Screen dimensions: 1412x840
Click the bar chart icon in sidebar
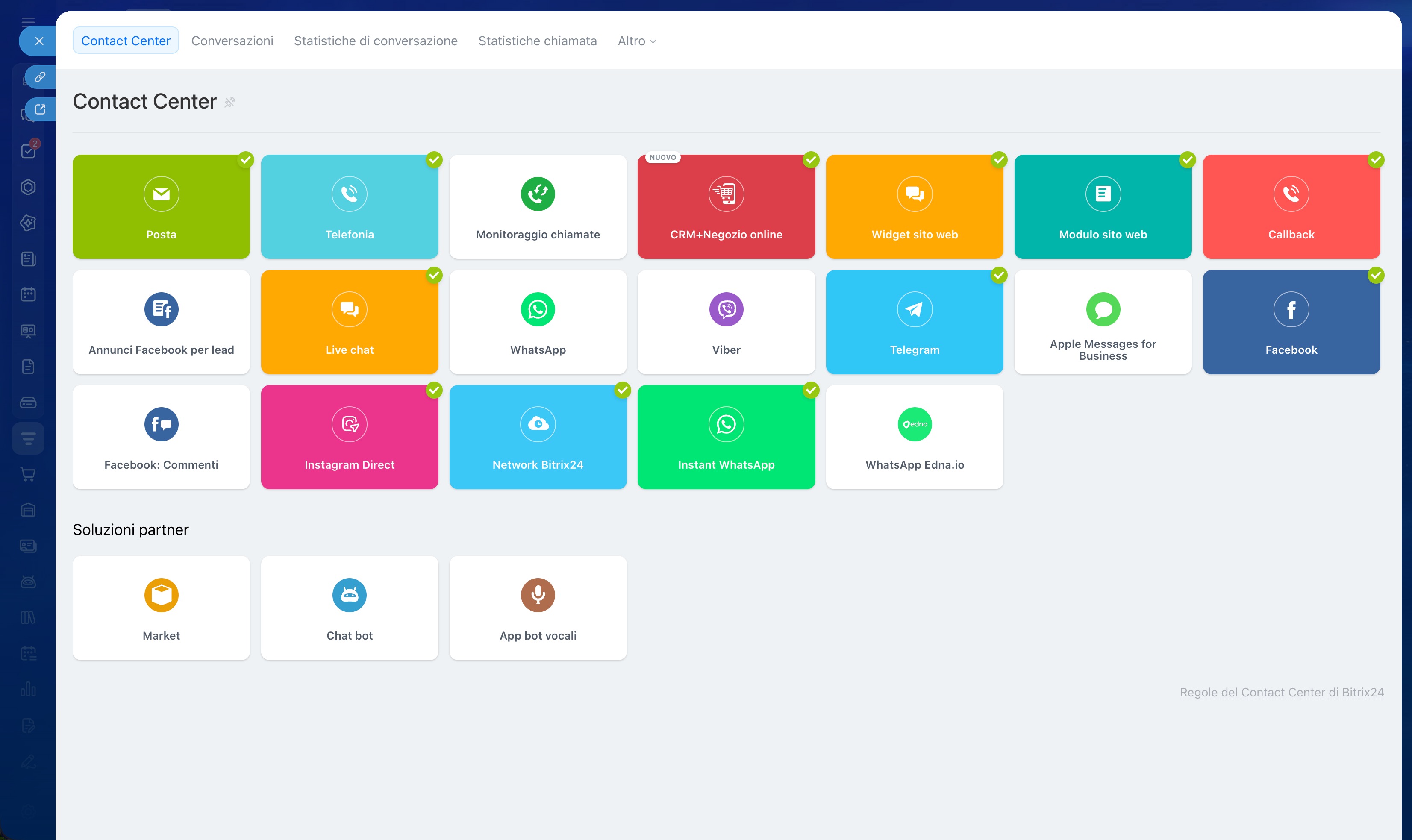click(28, 690)
